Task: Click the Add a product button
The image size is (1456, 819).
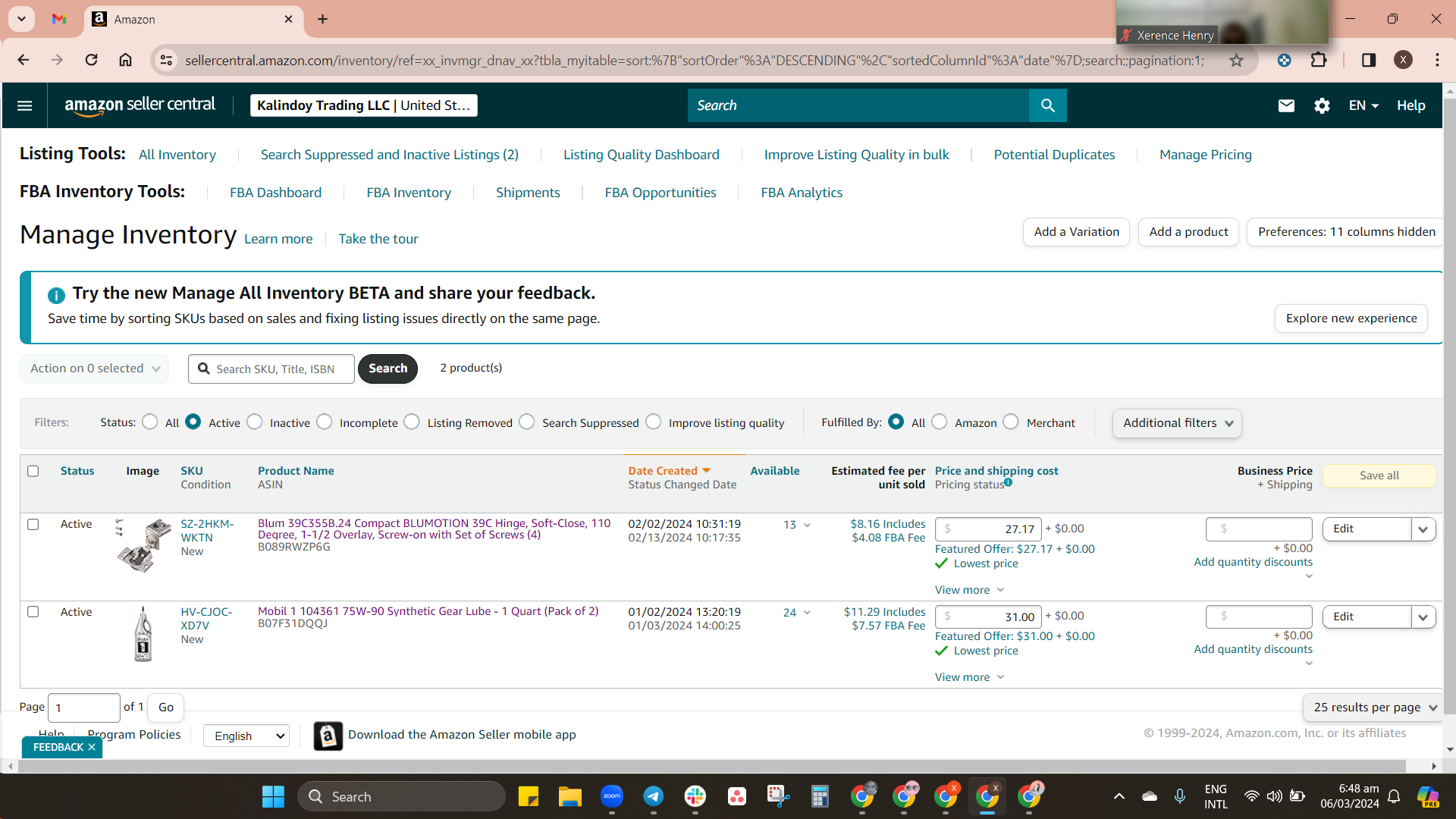Action: (1188, 232)
